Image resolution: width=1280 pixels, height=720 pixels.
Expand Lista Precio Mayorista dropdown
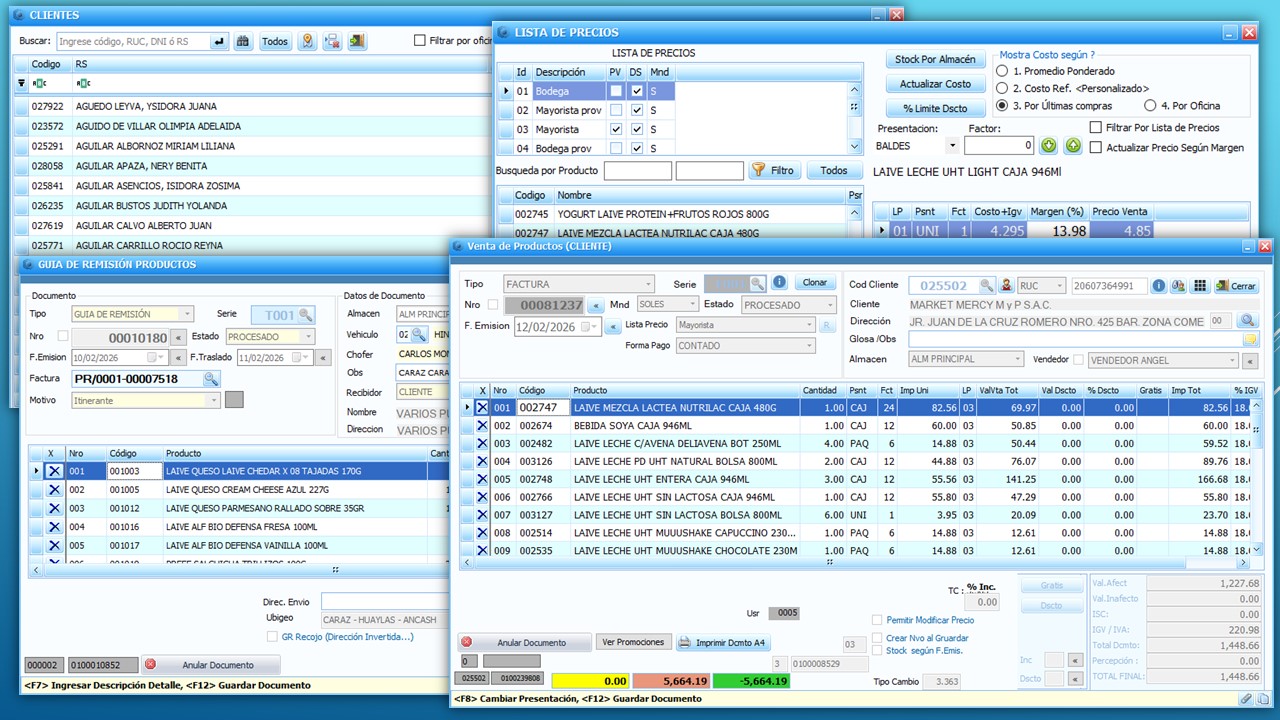point(809,325)
